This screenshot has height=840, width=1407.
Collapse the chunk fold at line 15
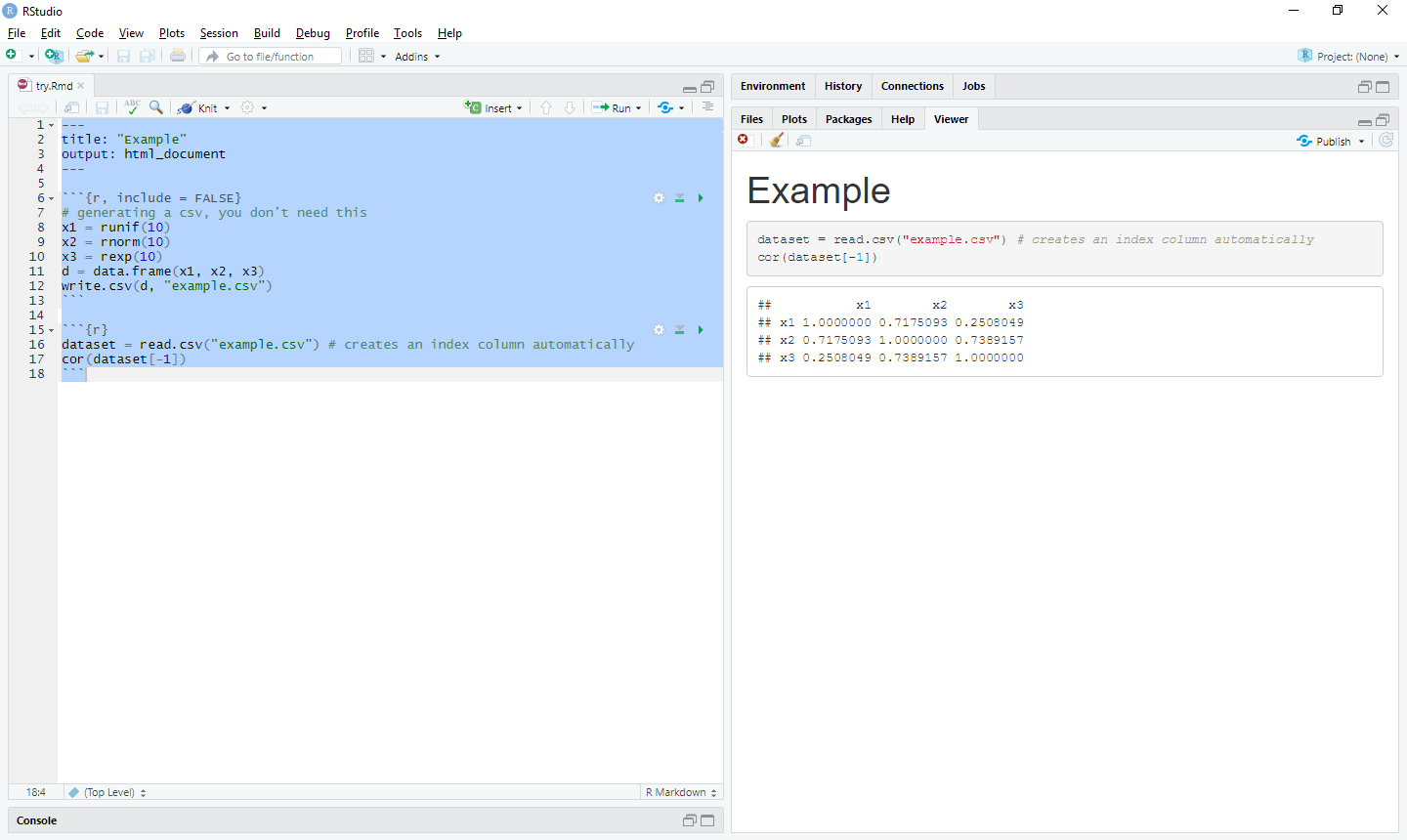pyautogui.click(x=52, y=330)
